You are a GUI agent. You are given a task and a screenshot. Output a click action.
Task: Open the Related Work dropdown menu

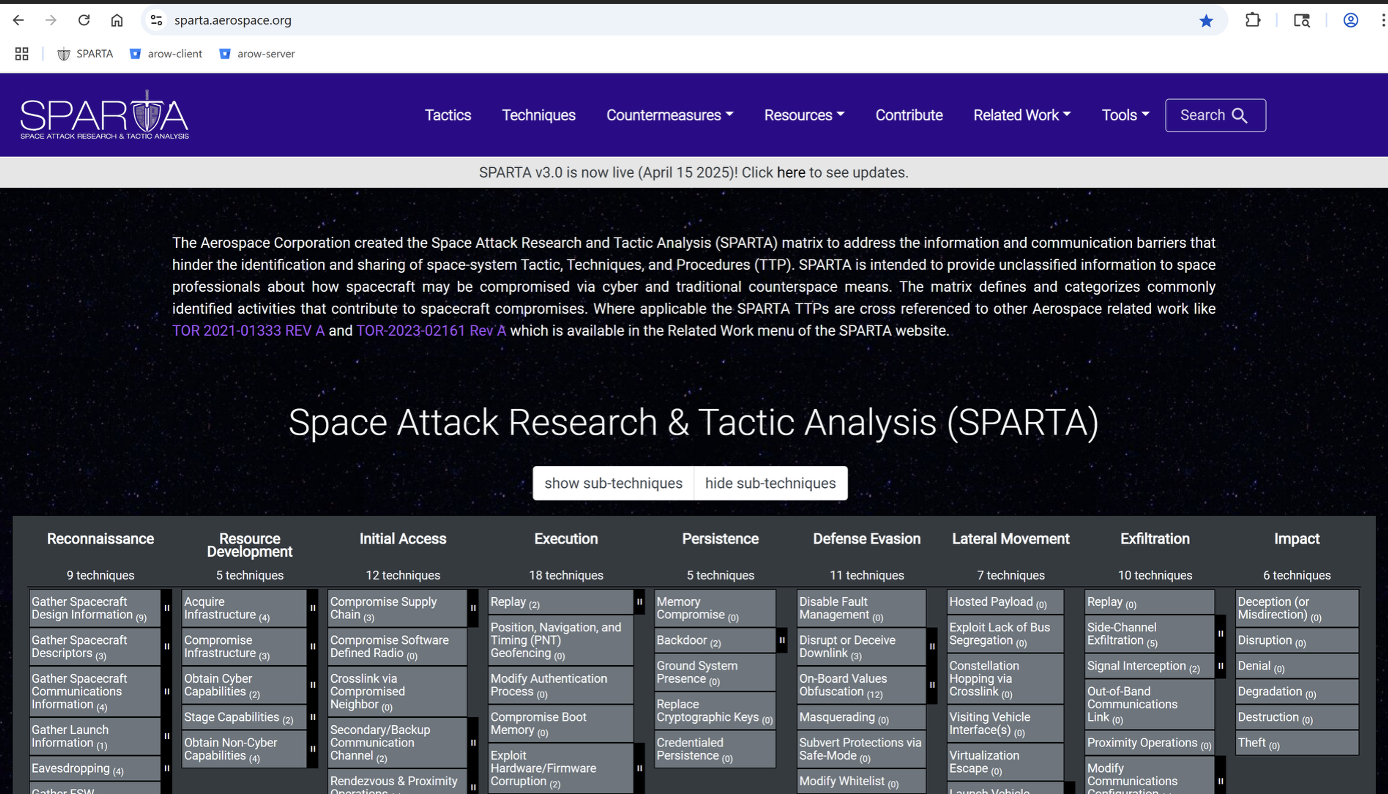click(x=1022, y=115)
